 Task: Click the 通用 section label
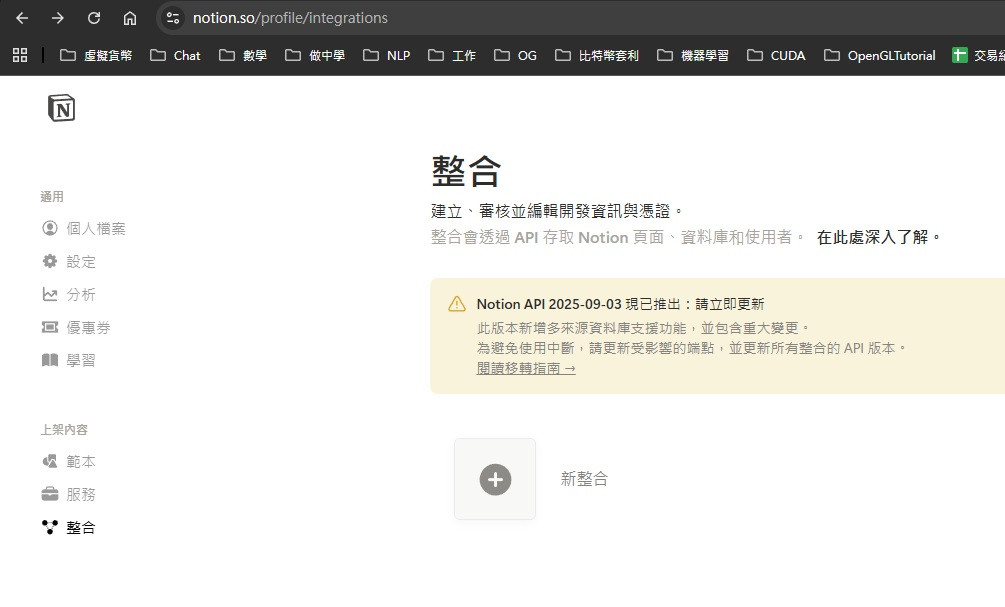click(x=52, y=197)
